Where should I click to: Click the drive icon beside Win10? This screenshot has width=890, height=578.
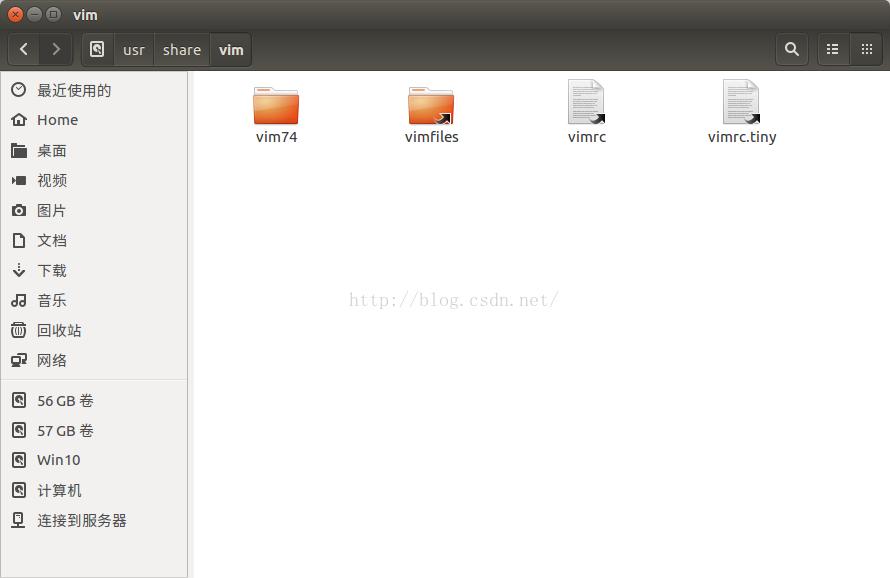pyautogui.click(x=19, y=460)
